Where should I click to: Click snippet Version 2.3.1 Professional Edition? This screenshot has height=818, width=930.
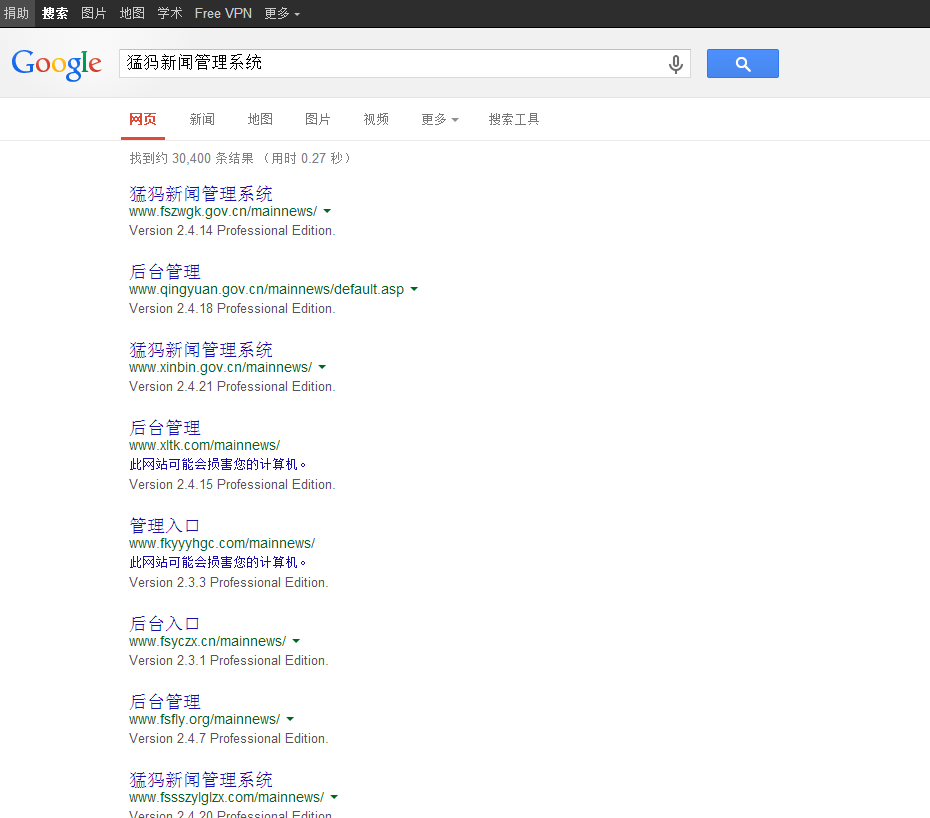228,660
